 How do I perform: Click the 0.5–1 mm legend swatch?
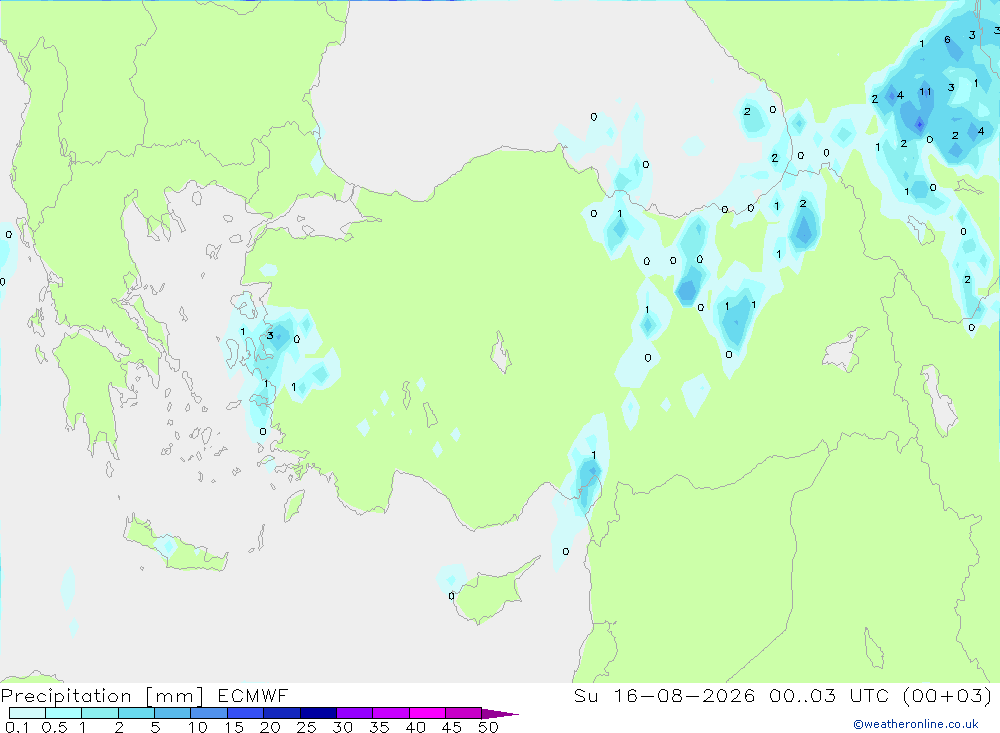coord(64,713)
